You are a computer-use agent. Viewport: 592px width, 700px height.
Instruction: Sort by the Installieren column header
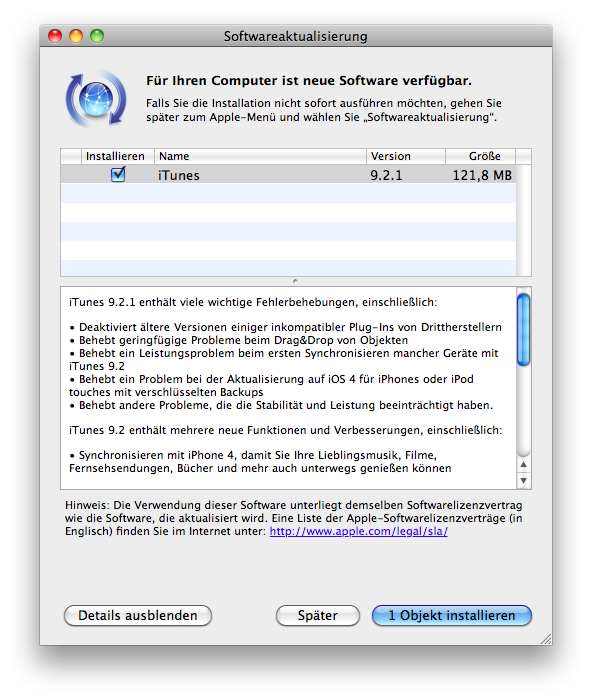(117, 156)
